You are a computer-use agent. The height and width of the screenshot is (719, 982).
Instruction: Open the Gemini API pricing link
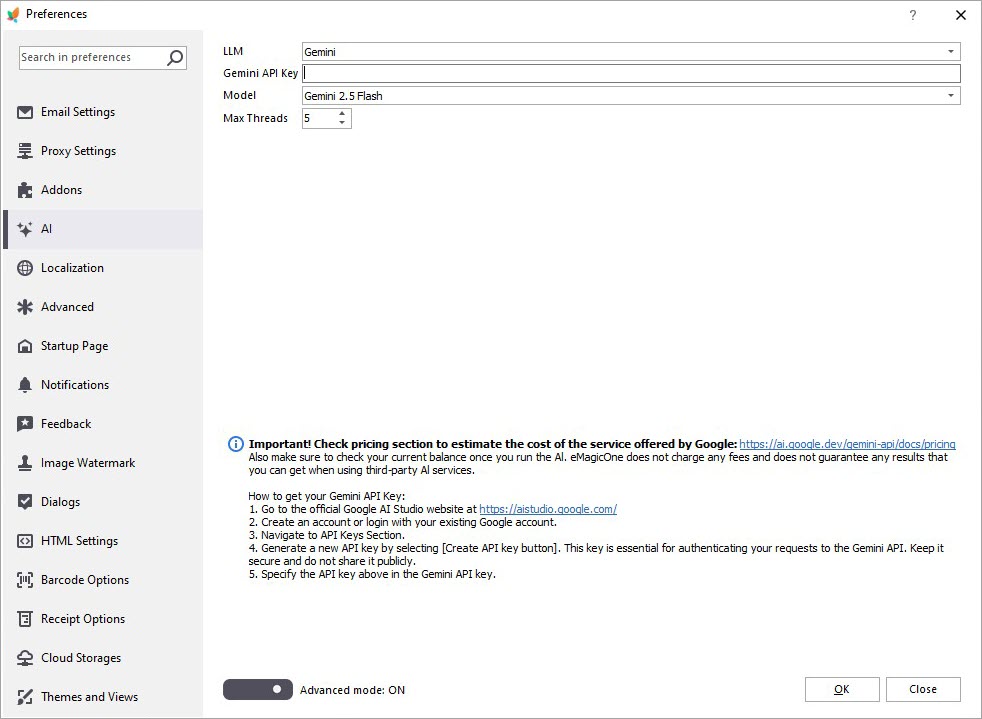847,444
